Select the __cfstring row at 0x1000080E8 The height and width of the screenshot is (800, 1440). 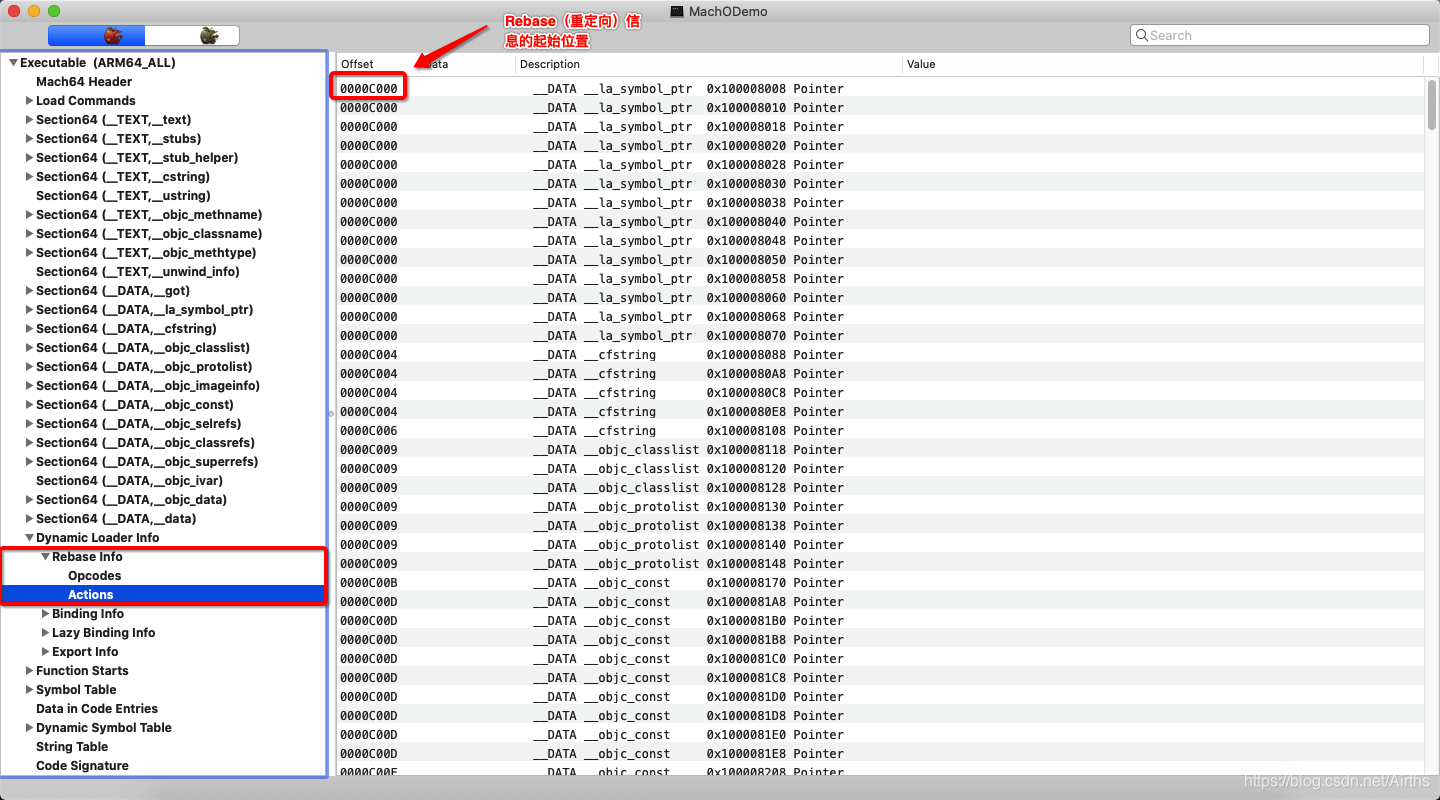[880, 412]
